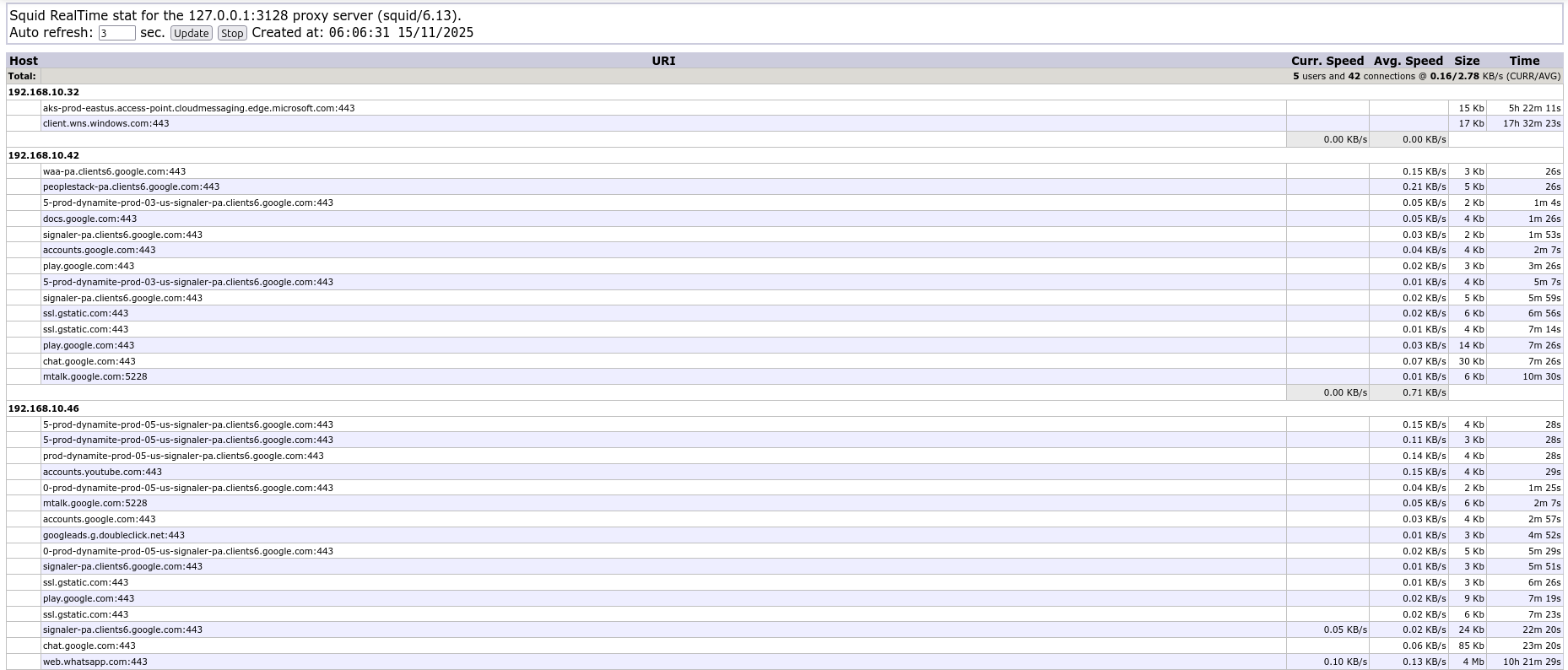Click chat.google.com:443 in the 30 Kb row
Image resolution: width=1568 pixels, height=670 pixels.
tap(89, 361)
